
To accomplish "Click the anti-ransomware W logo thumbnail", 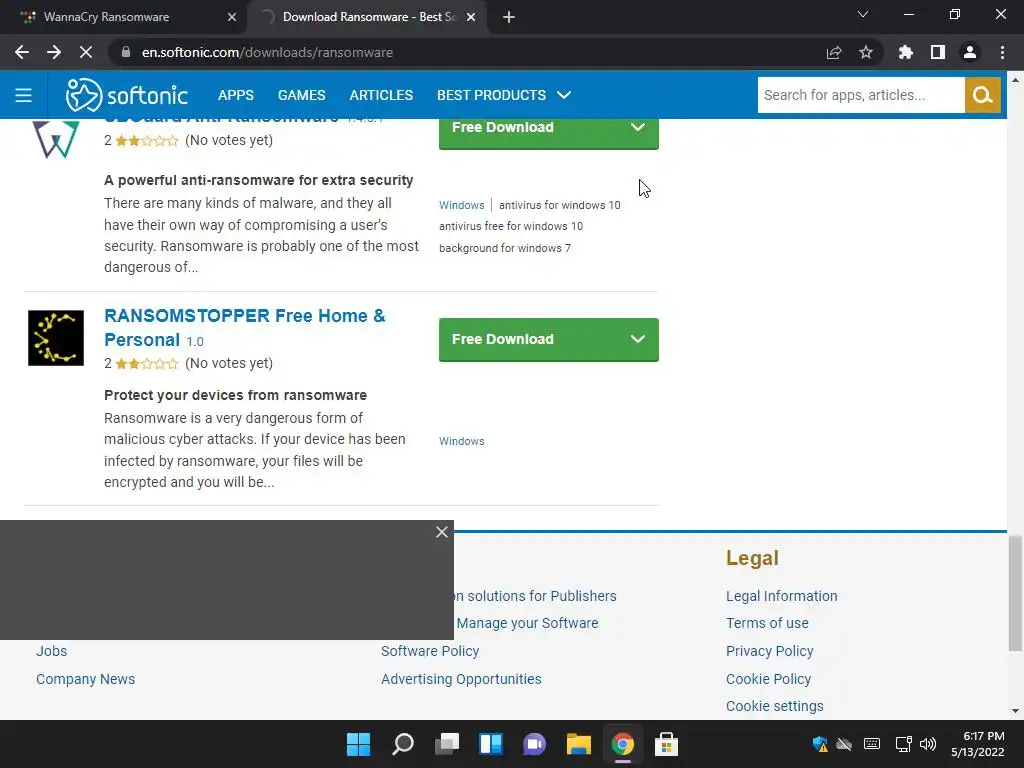I will [x=56, y=139].
